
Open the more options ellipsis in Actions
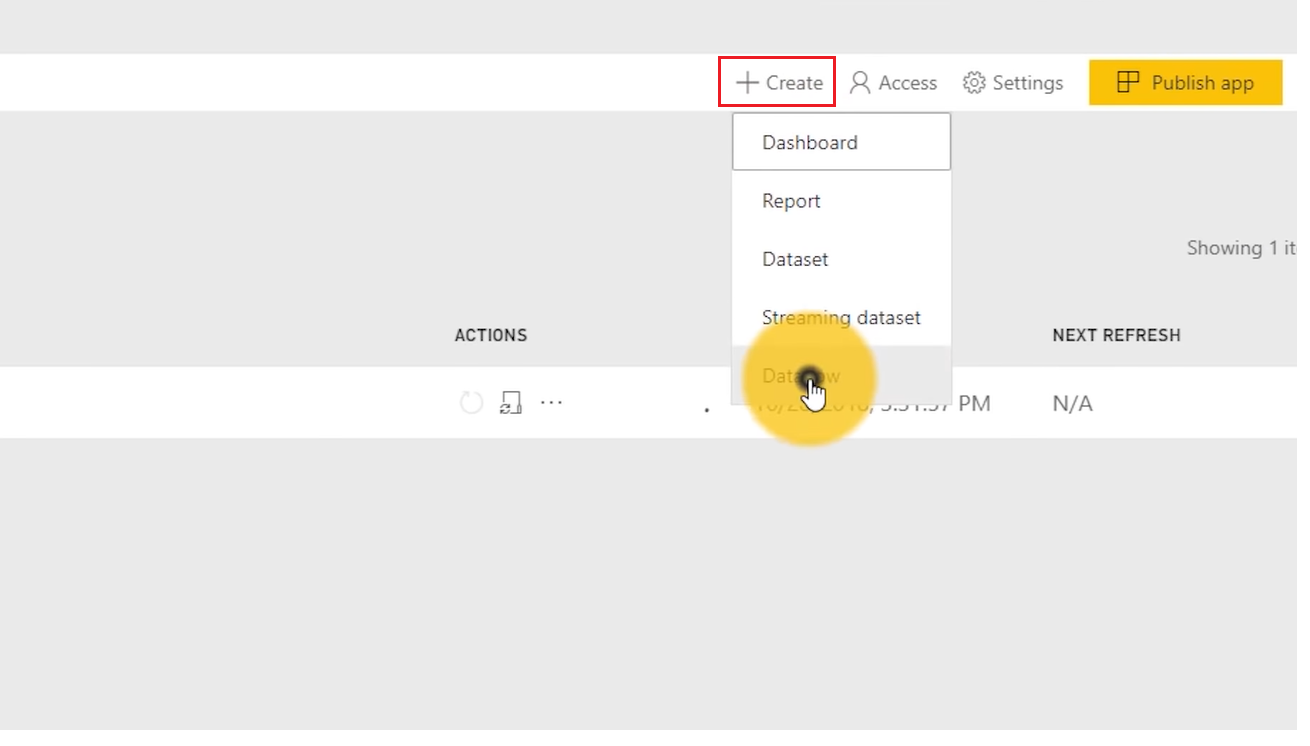click(552, 402)
